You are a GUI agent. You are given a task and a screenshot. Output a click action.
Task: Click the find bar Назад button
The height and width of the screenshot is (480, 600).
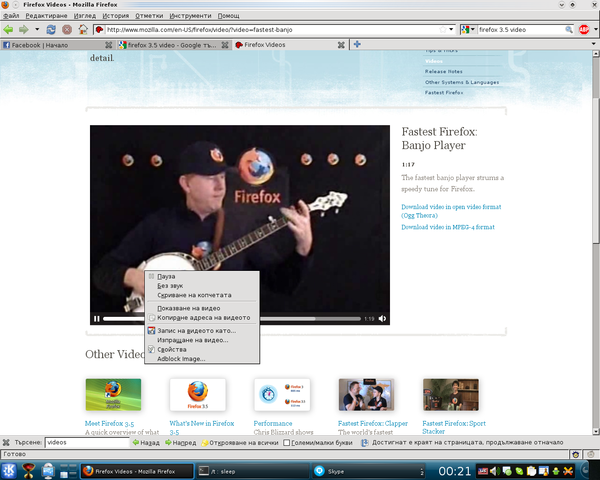(x=146, y=443)
